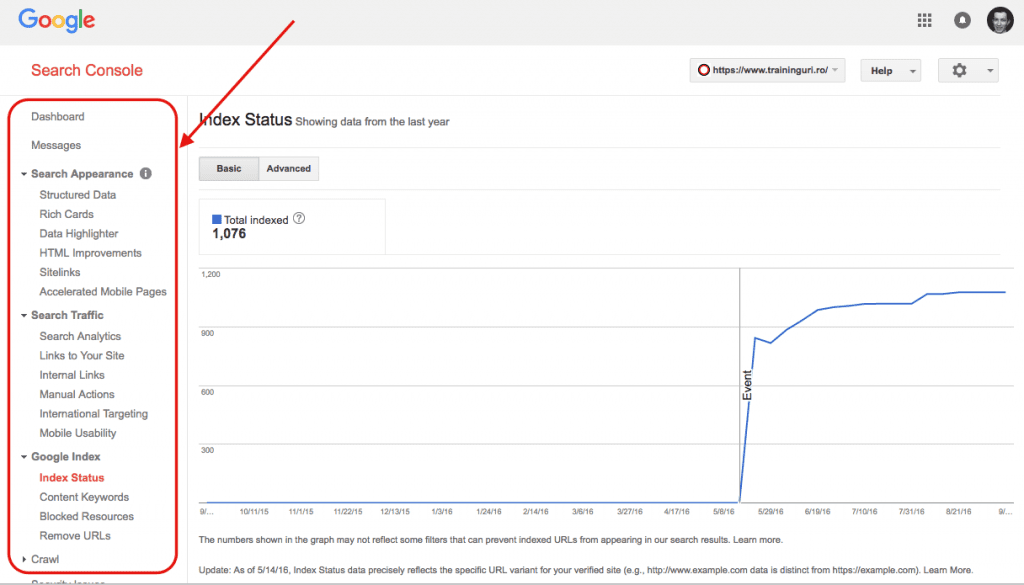The width and height of the screenshot is (1024, 585).
Task: Collapse the Search Traffic section
Action: (x=23, y=315)
